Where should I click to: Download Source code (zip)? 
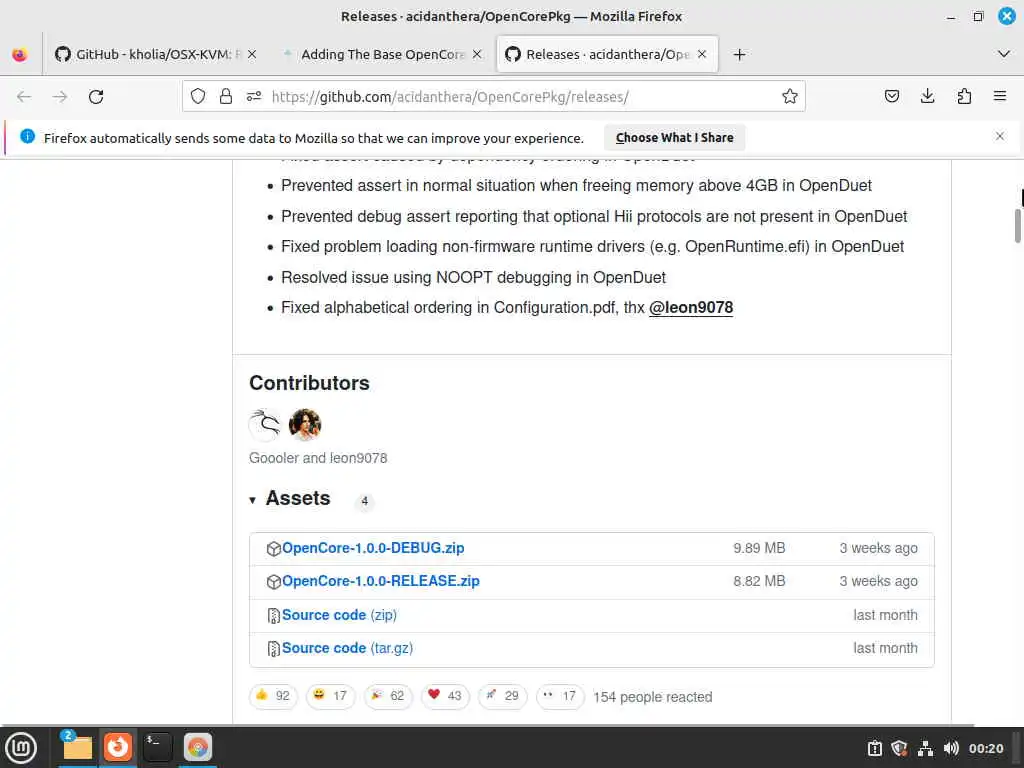pyautogui.click(x=339, y=615)
